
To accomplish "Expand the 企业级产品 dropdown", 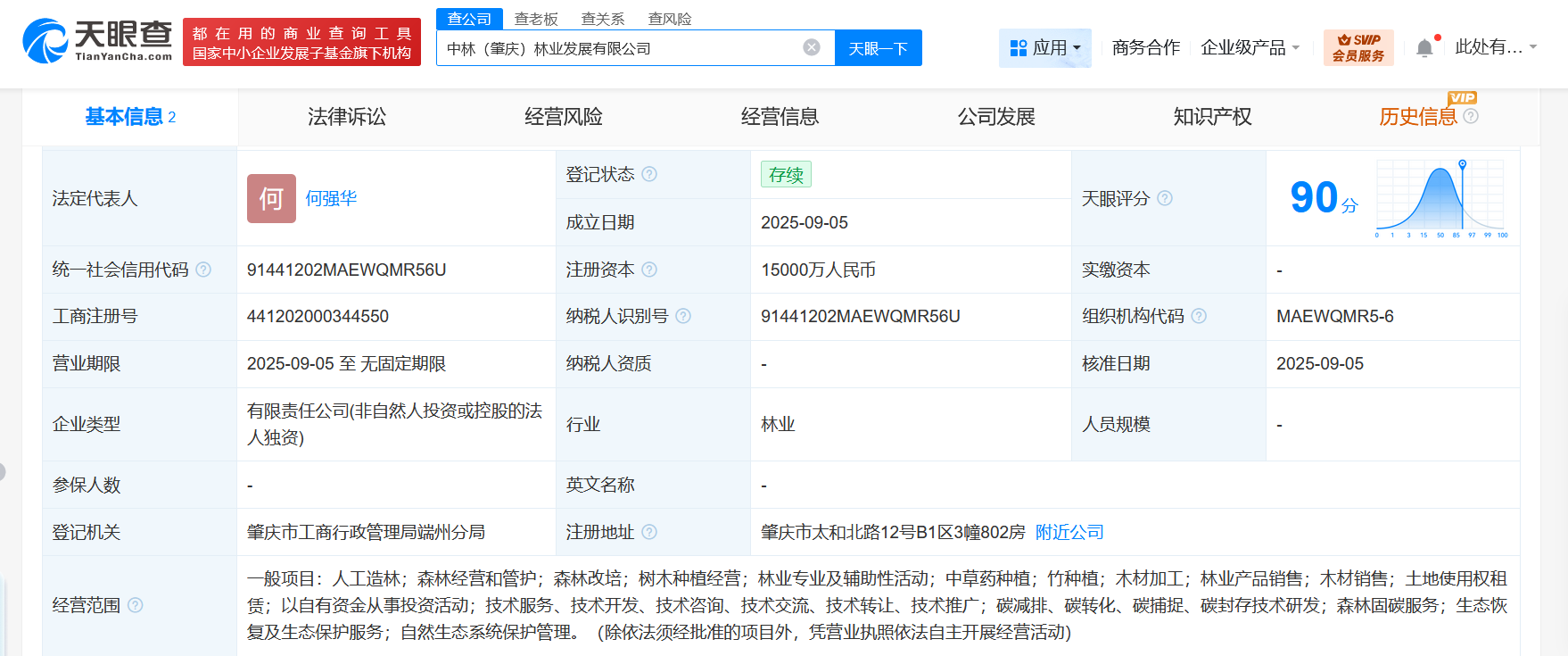I will point(1250,47).
